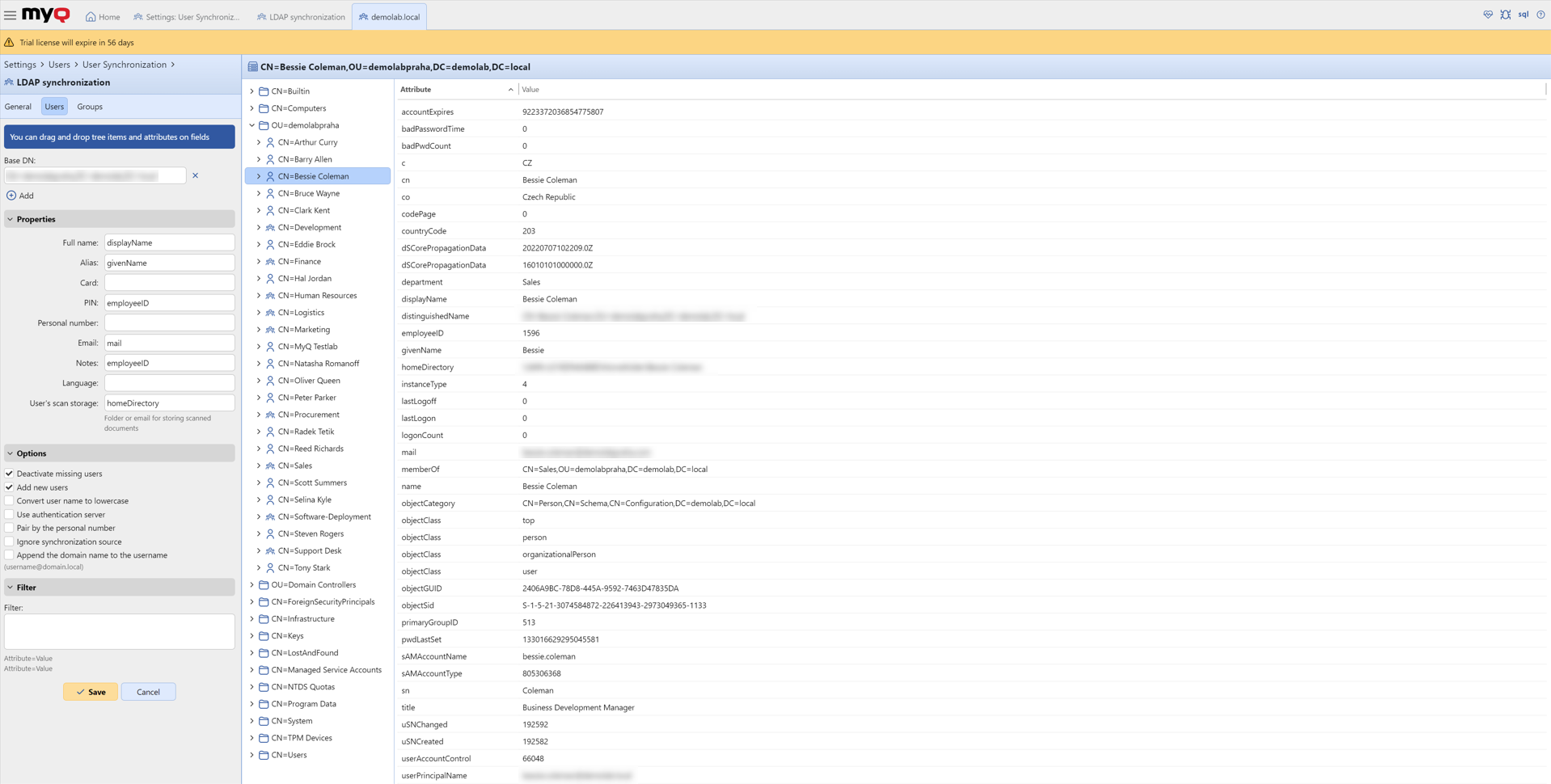1551x784 pixels.
Task: Click the sAMAccountName value bessie.coleman
Action: 549,656
